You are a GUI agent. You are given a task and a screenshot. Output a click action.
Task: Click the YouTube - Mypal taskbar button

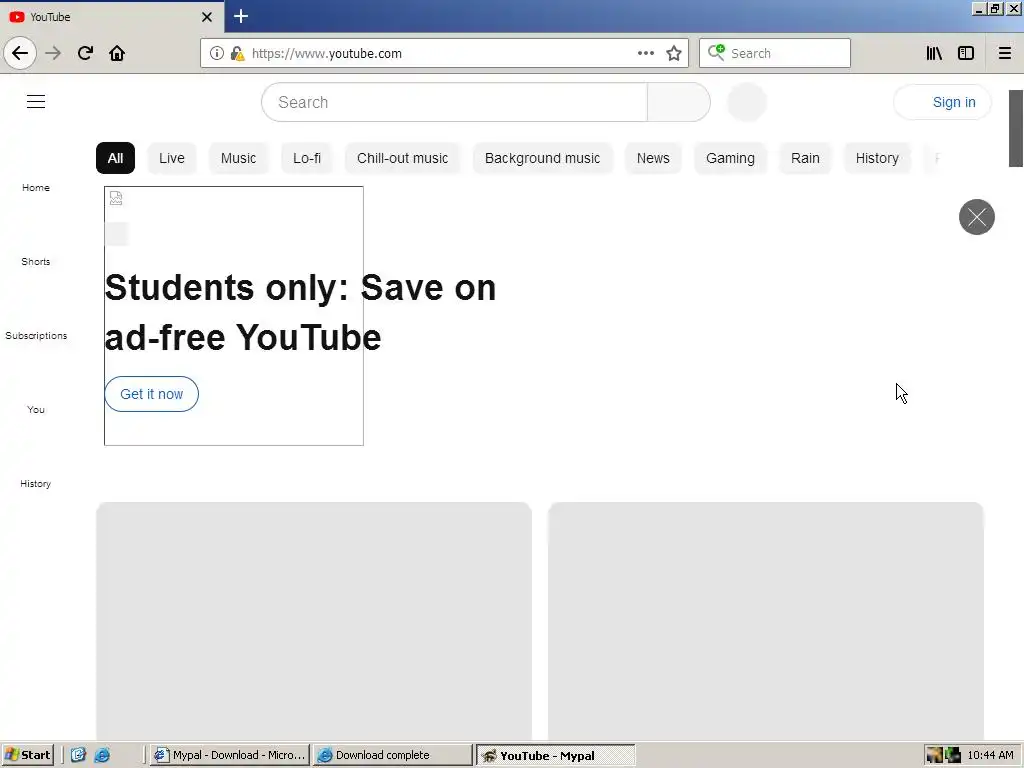pyautogui.click(x=556, y=756)
